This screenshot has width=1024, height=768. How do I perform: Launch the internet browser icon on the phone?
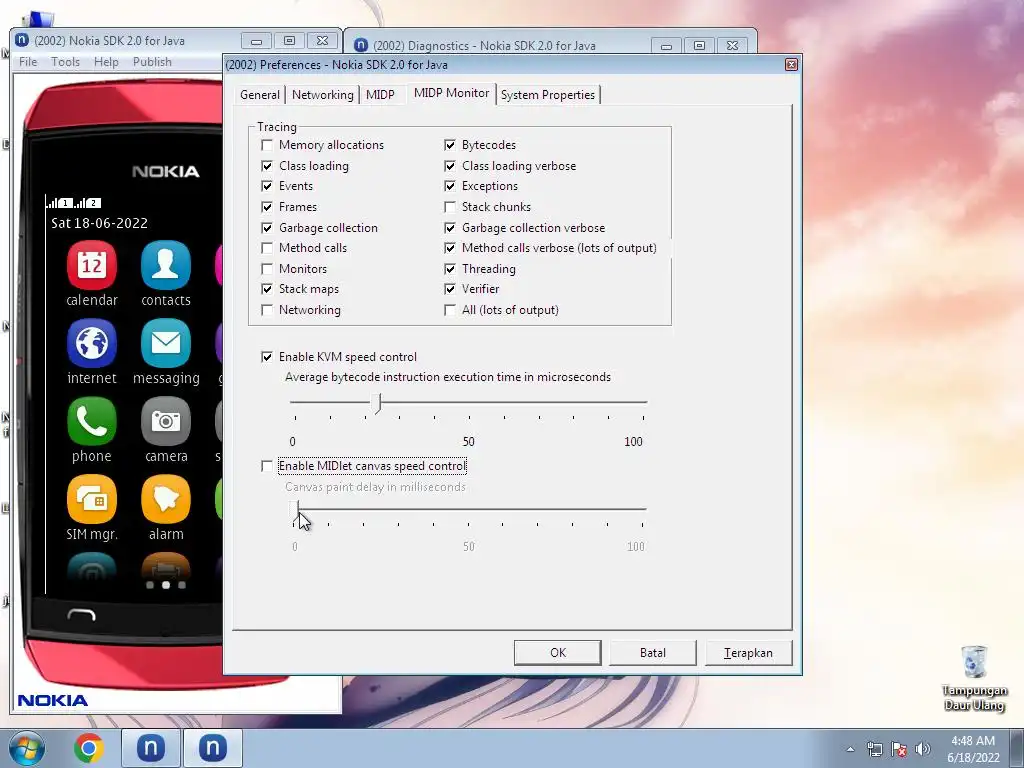(91, 344)
